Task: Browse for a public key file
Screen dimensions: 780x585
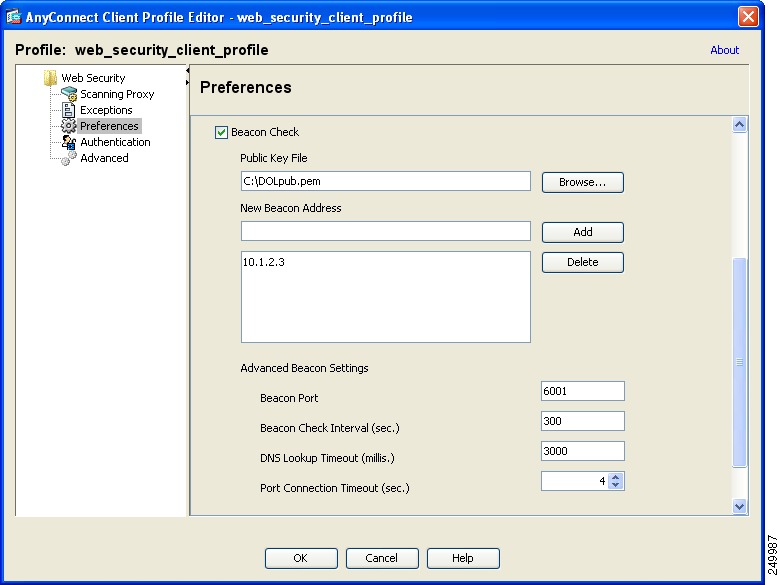Action: pos(583,182)
